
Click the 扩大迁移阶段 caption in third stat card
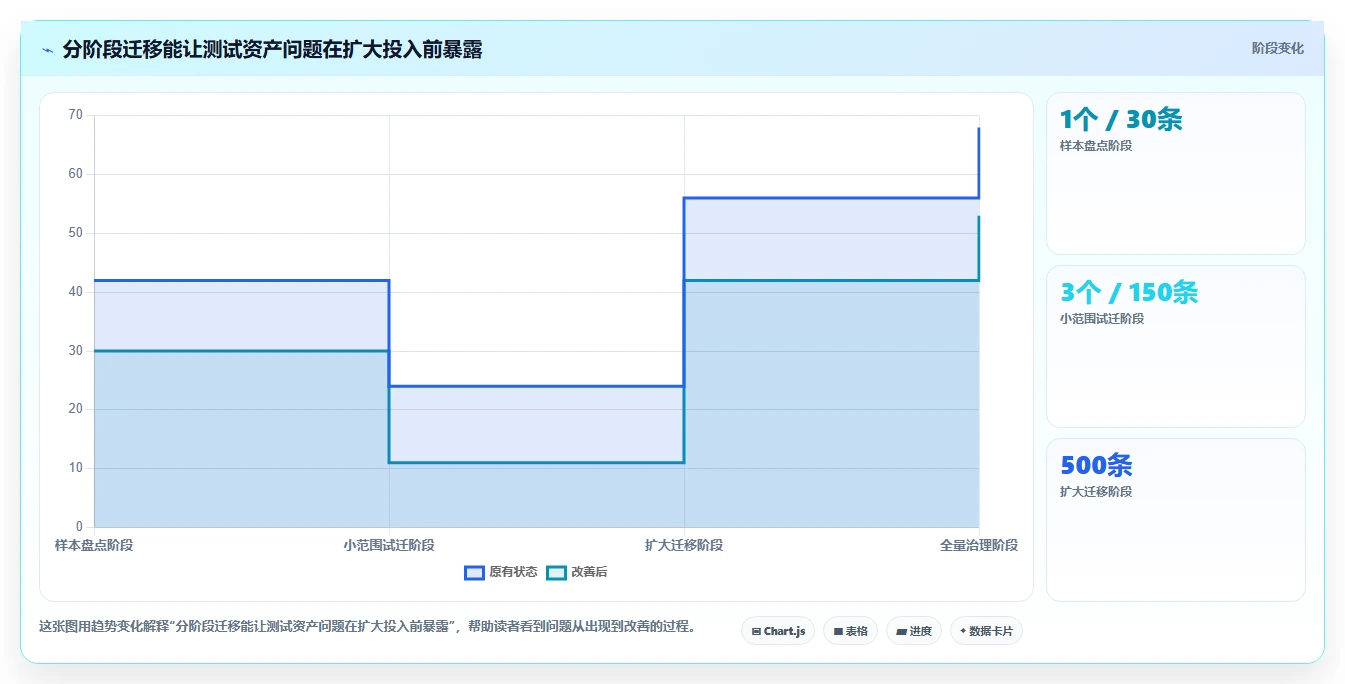tap(1096, 492)
